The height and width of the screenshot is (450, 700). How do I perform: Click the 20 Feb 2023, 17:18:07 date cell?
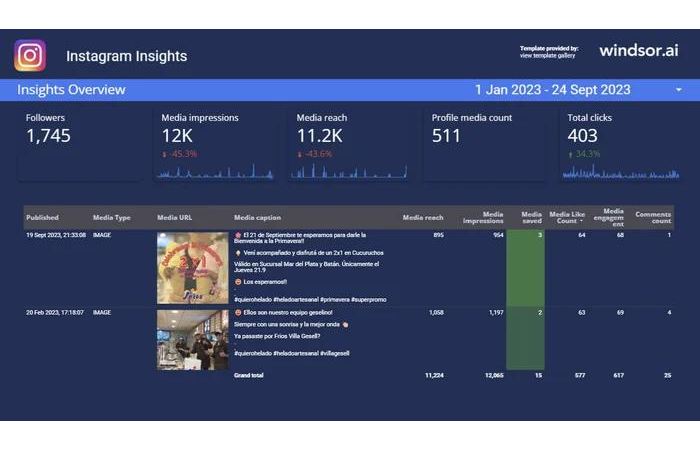click(55, 312)
